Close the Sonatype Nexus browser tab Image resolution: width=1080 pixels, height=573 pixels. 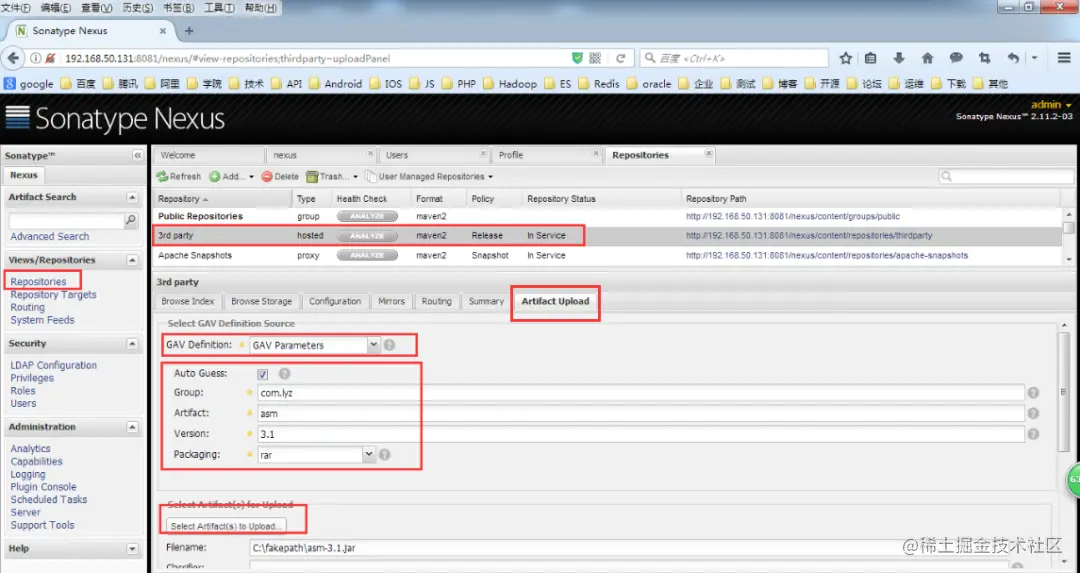coord(163,31)
